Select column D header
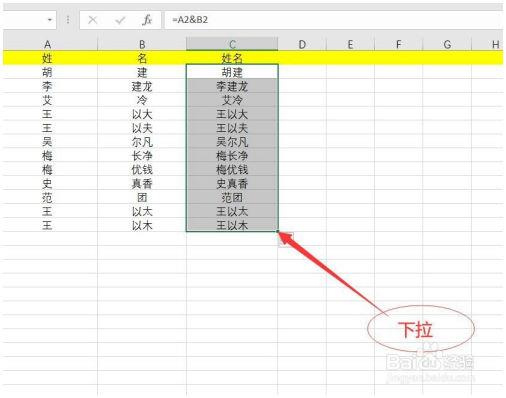Screen dimensions: 506x398 pyautogui.click(x=302, y=44)
